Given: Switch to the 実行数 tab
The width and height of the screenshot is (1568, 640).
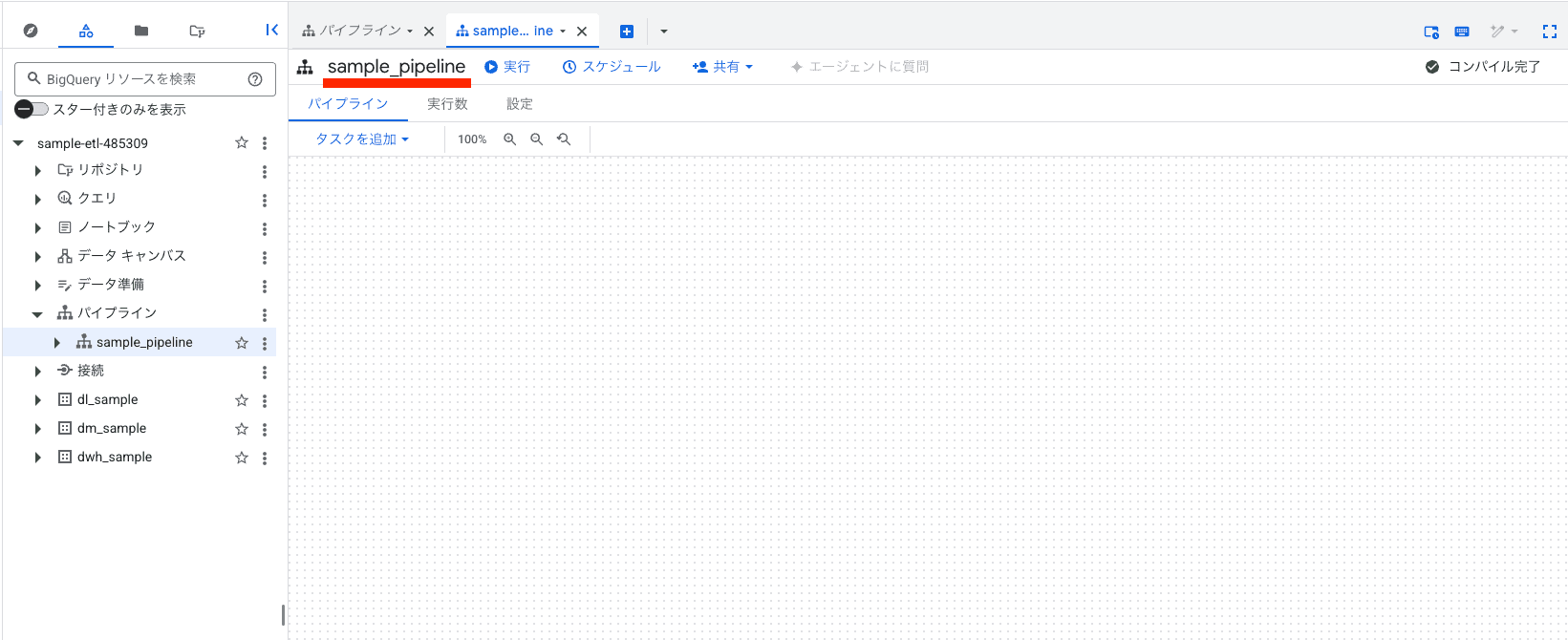Looking at the screenshot, I should pyautogui.click(x=447, y=104).
